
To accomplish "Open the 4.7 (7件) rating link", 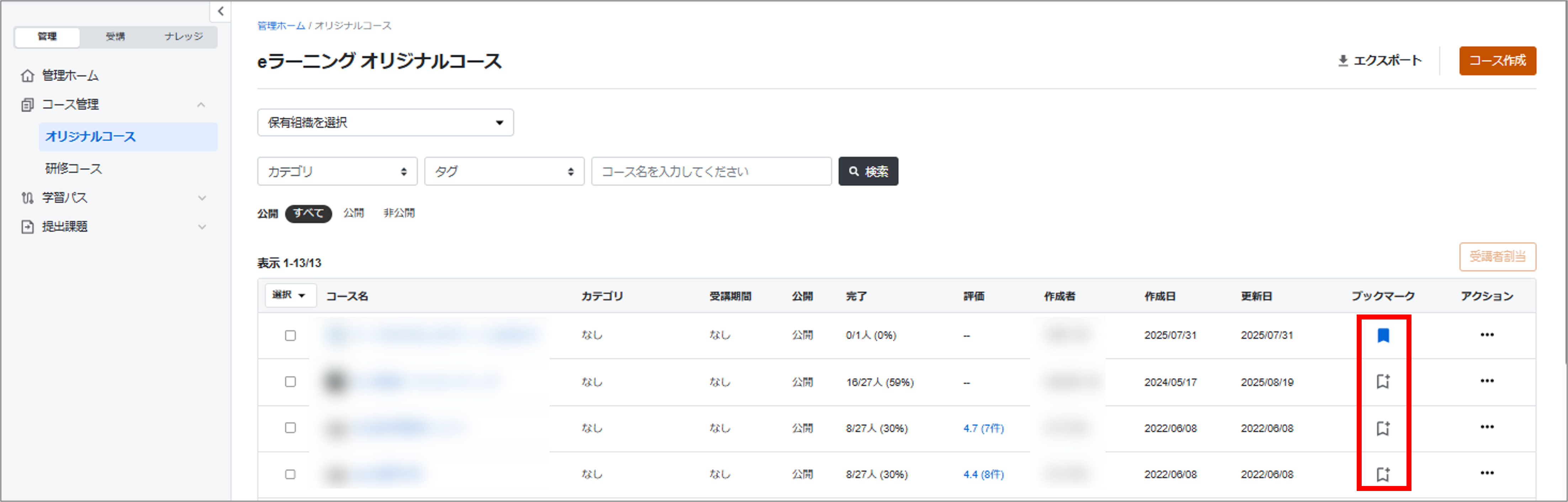I will (x=983, y=428).
